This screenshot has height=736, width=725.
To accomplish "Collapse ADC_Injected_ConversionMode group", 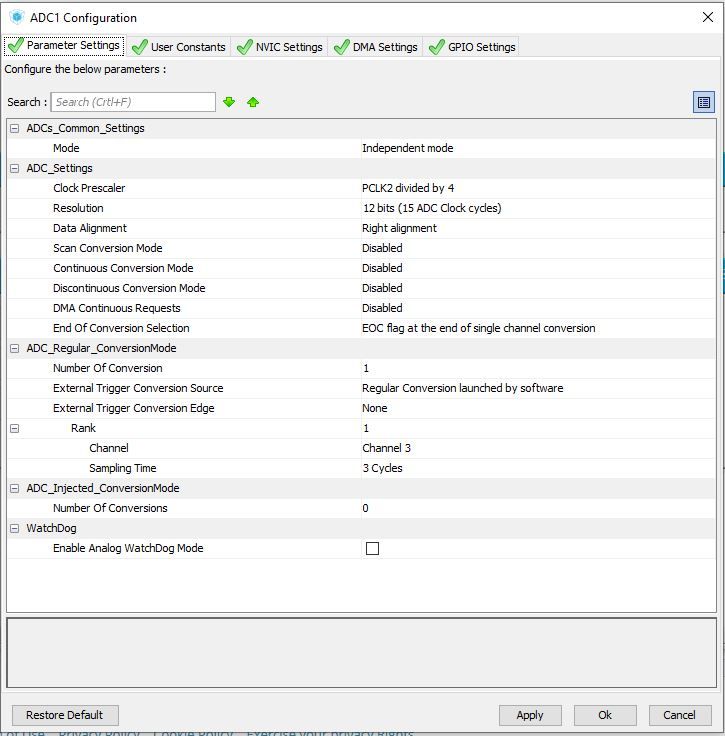I will 15,488.
